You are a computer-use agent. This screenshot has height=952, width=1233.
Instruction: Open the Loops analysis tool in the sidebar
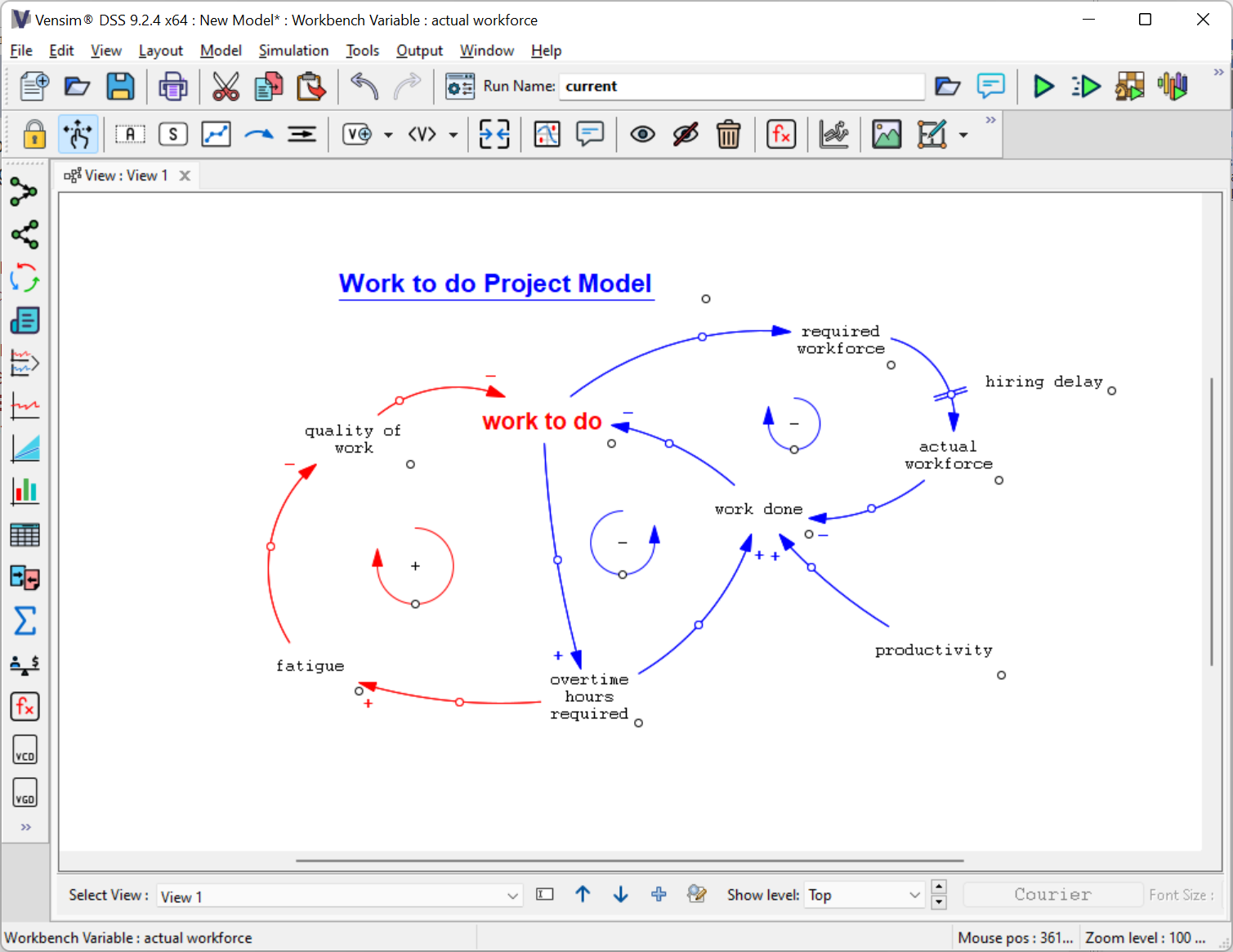coord(25,278)
